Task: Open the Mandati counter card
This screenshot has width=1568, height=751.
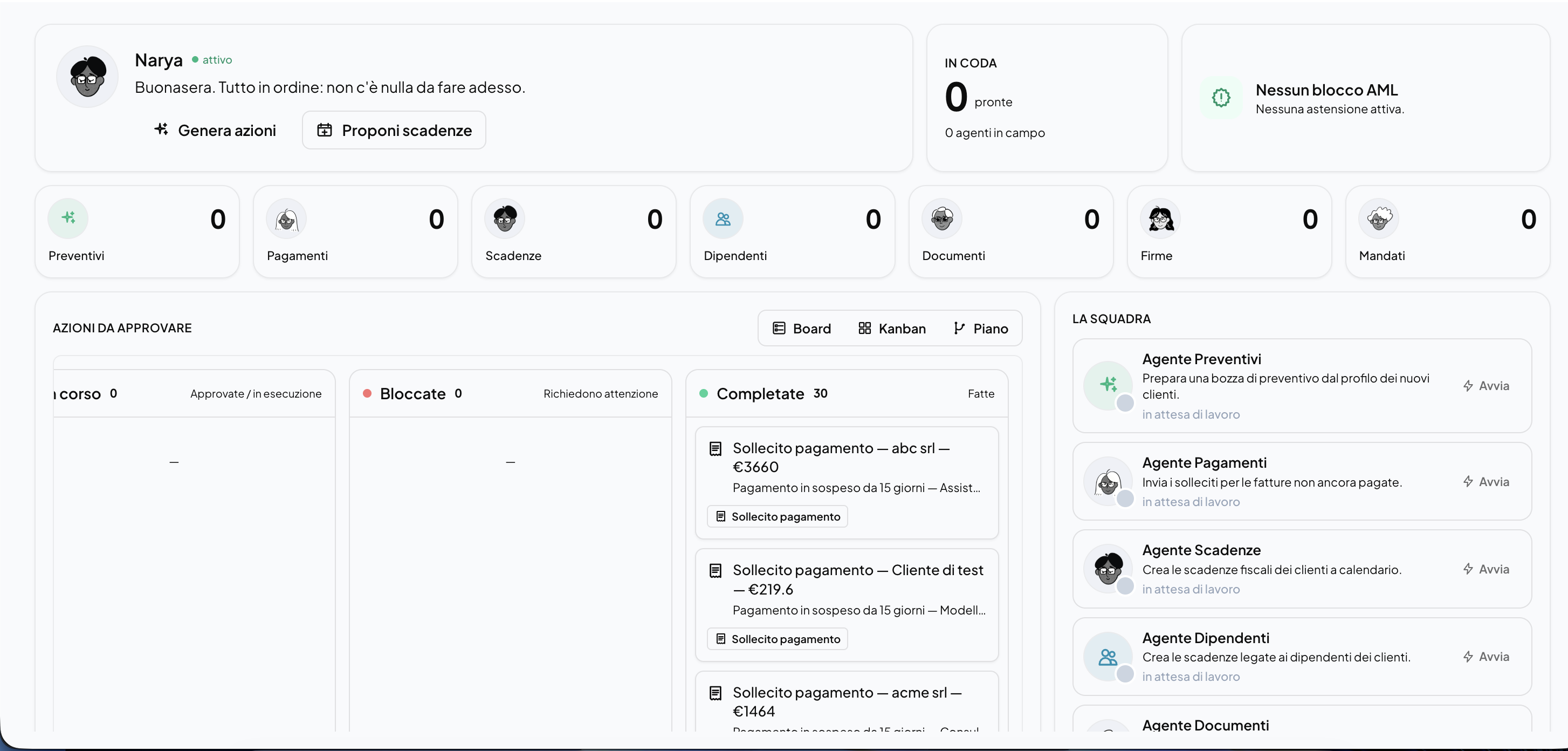Action: pyautogui.click(x=1448, y=231)
